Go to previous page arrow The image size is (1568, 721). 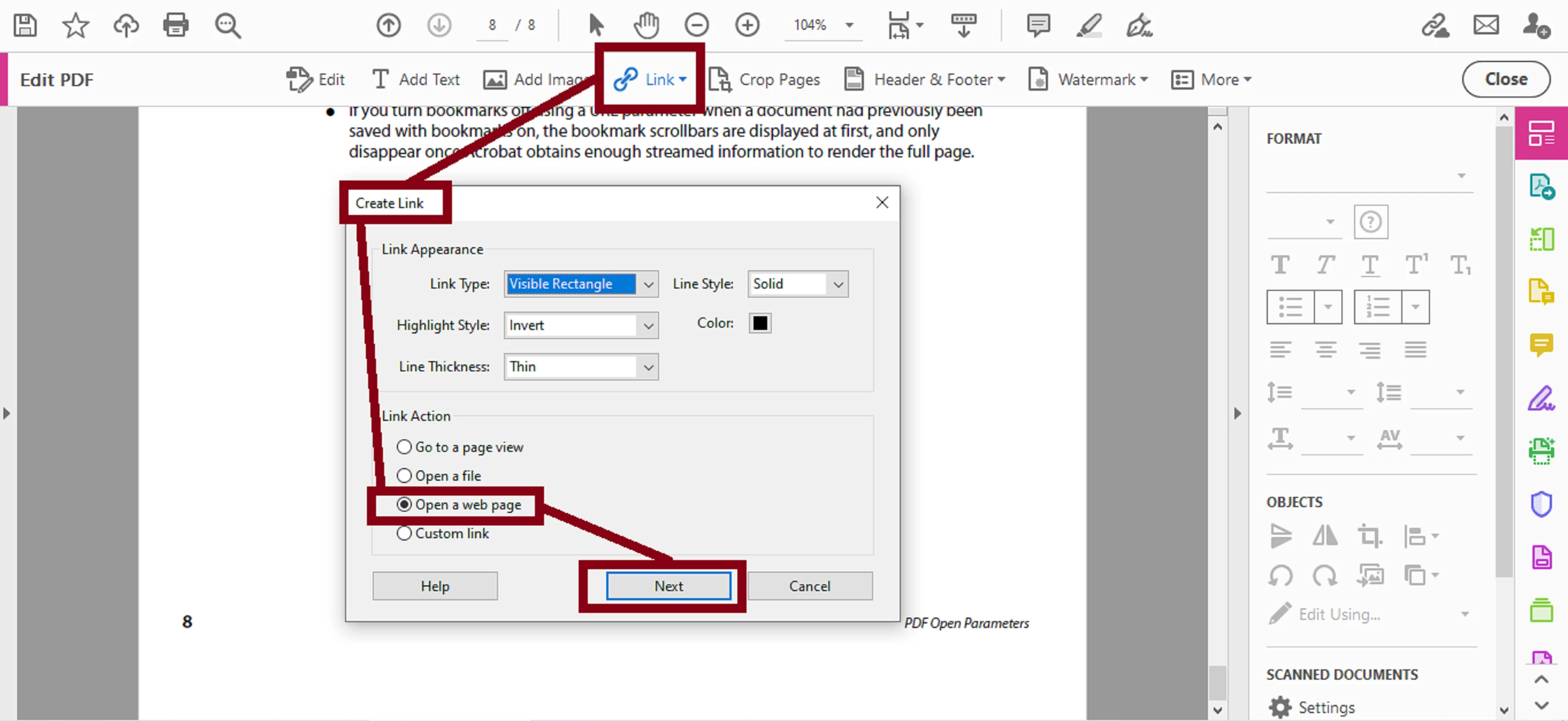tap(388, 26)
